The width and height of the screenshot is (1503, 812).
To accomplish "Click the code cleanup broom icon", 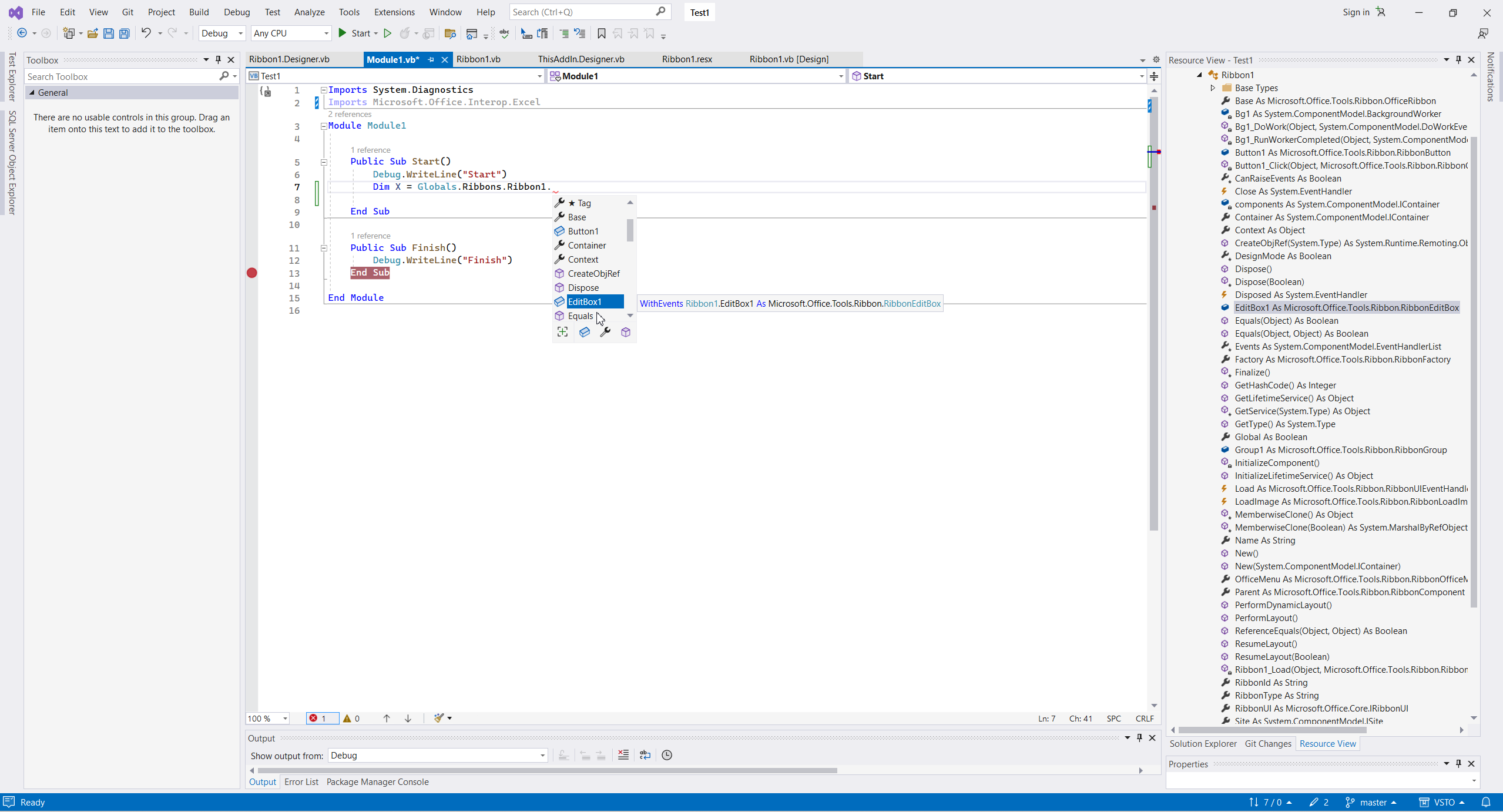I will tap(439, 718).
